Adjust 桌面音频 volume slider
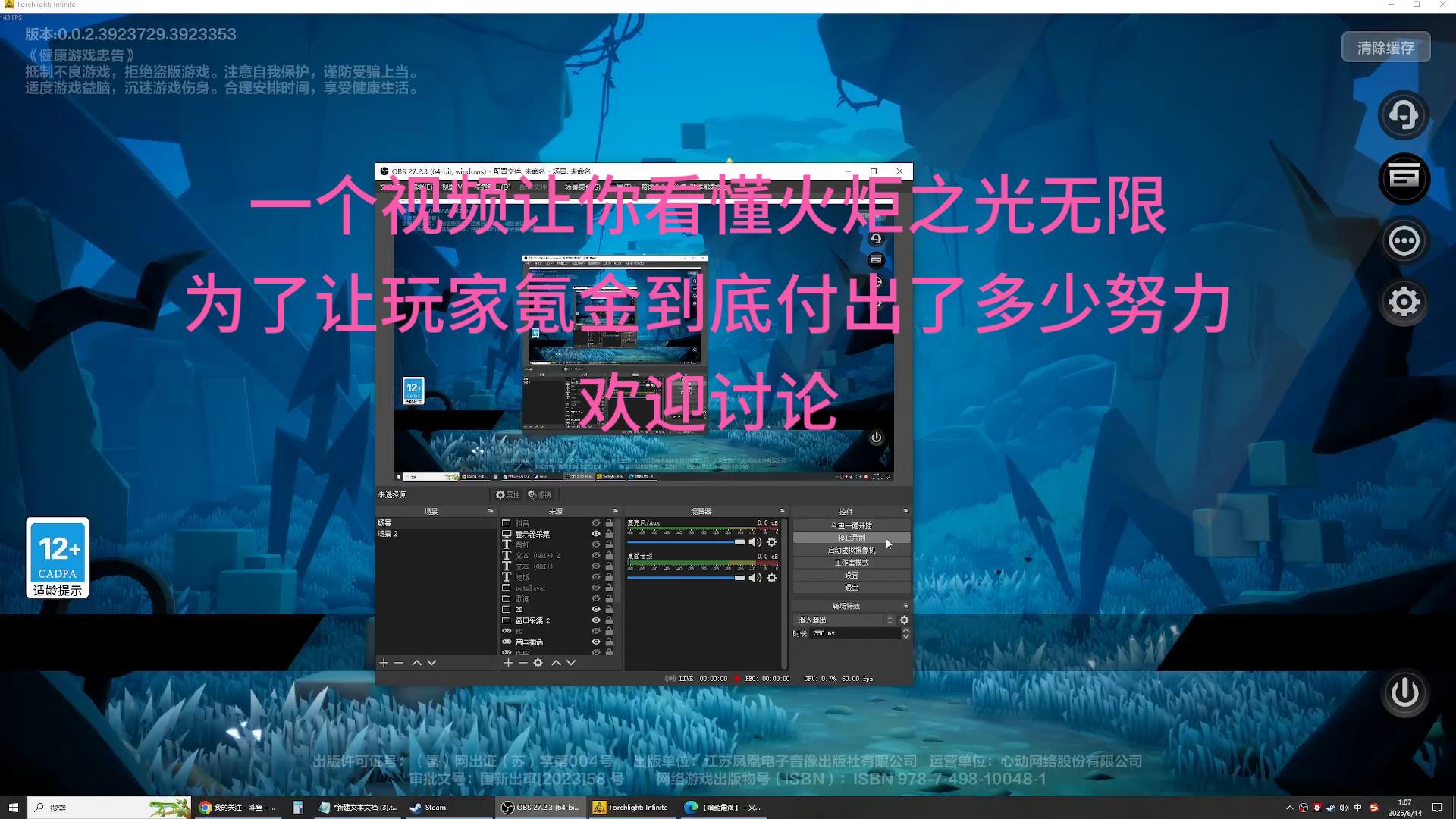The image size is (1456, 819). tap(686, 578)
